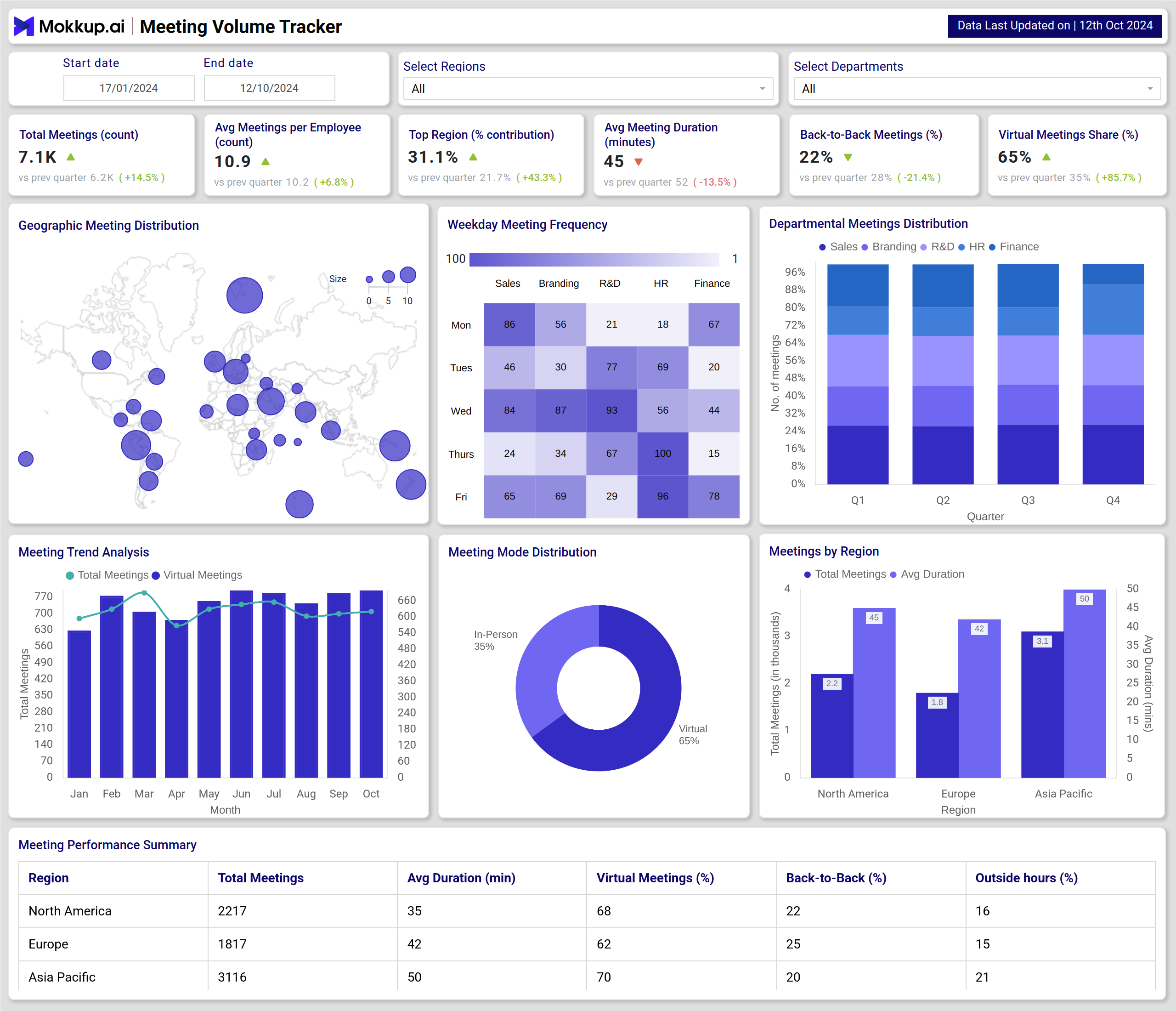Click the Virtual Meetings Share up arrow
This screenshot has height=1011, width=1176.
[1046, 157]
